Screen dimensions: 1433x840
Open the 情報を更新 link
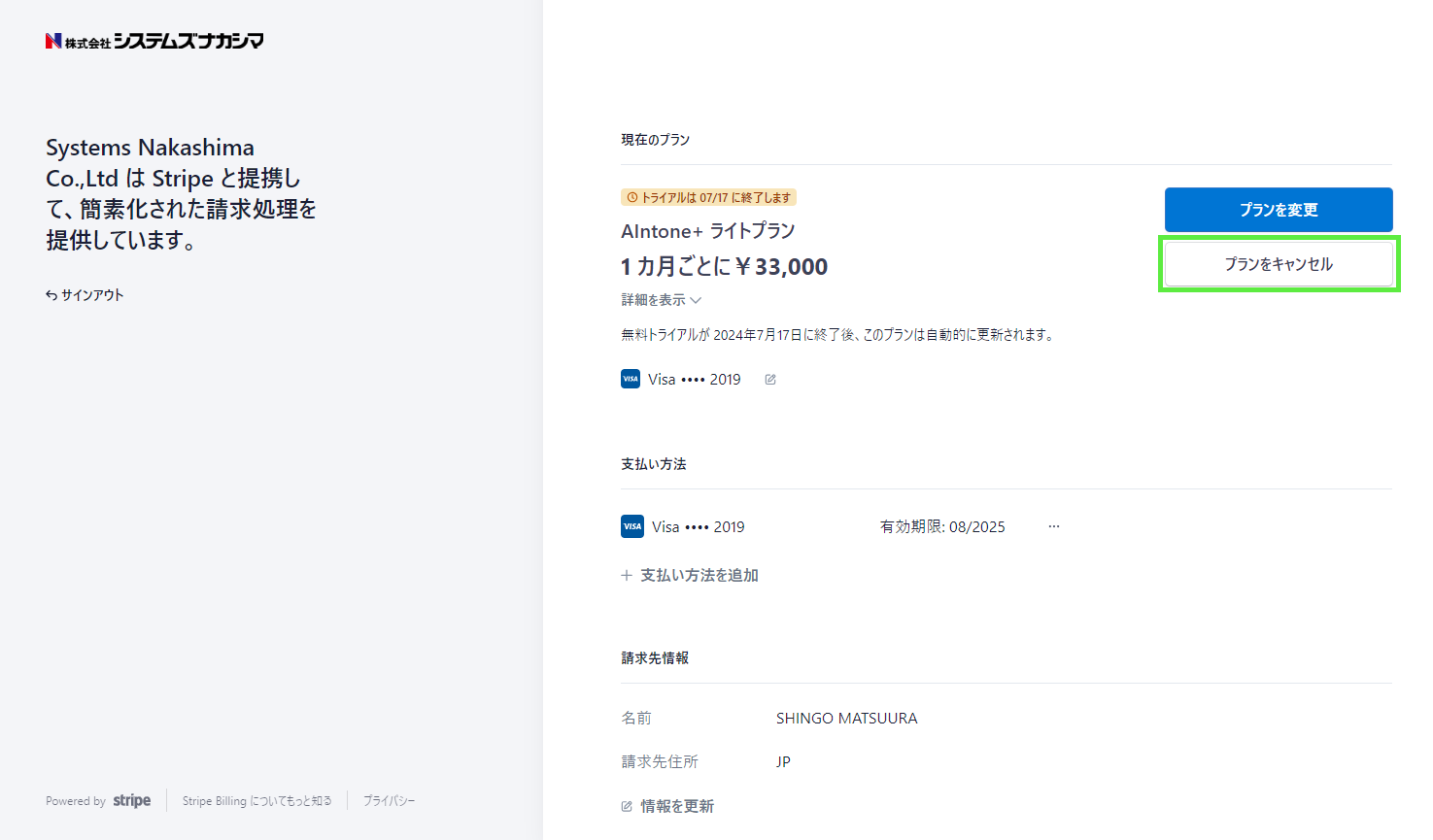[x=677, y=807]
